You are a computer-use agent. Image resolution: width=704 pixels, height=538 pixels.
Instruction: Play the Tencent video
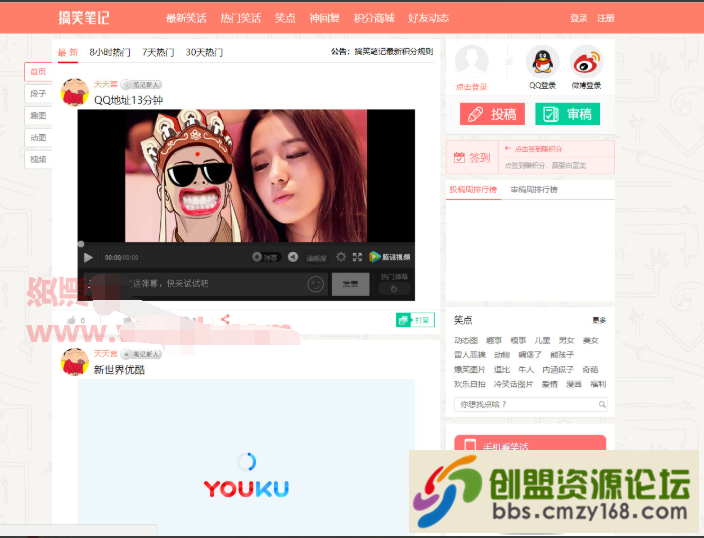[88, 257]
